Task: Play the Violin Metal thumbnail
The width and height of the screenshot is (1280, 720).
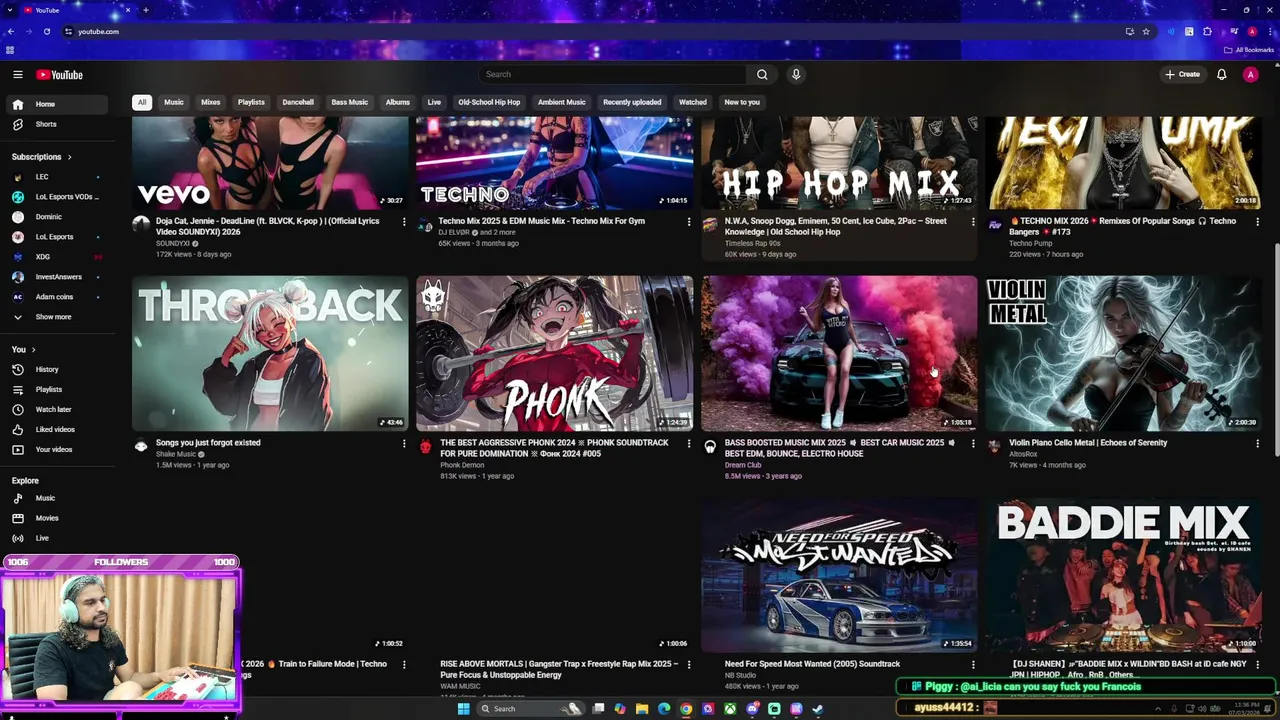Action: tap(1123, 354)
